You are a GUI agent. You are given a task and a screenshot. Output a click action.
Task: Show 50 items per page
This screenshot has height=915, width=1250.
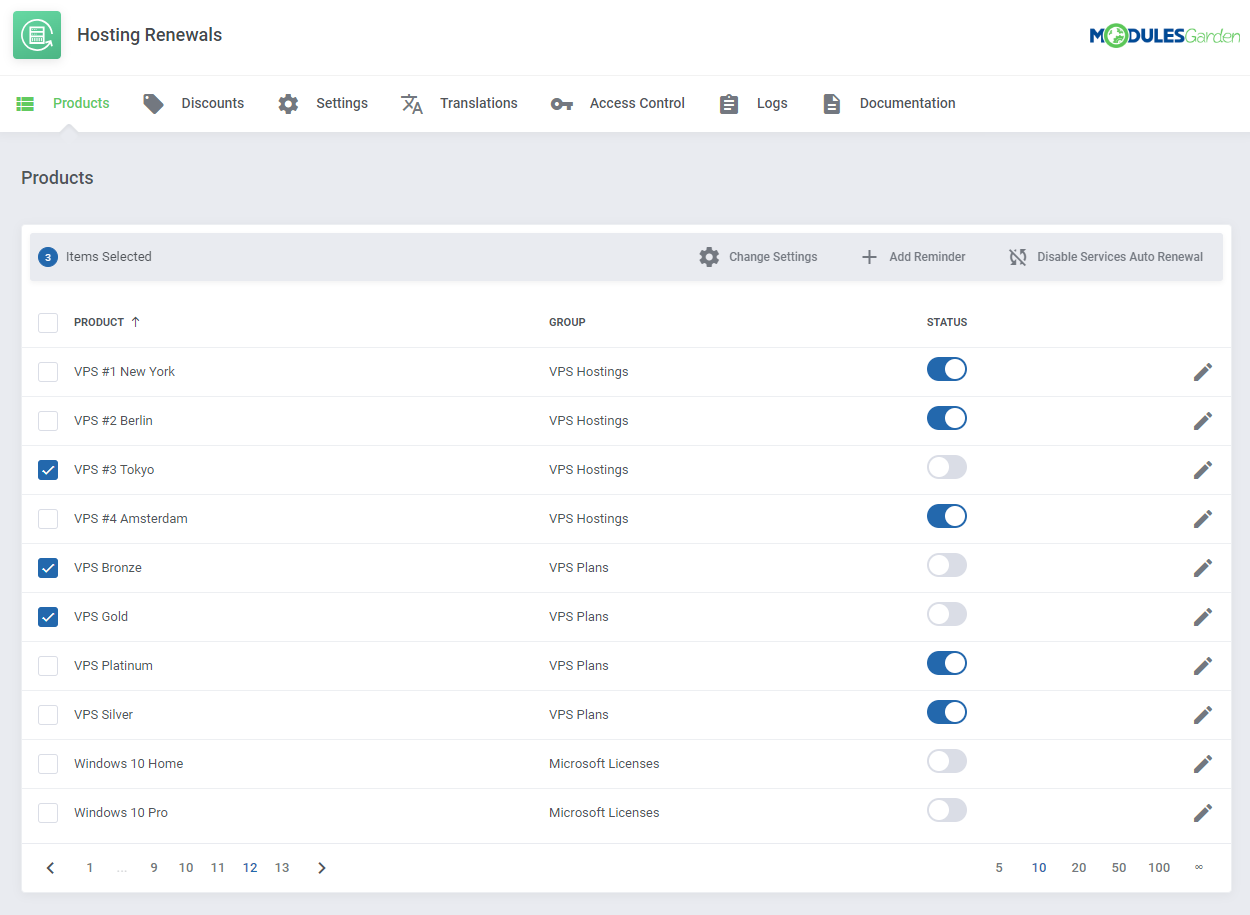[x=1118, y=868]
